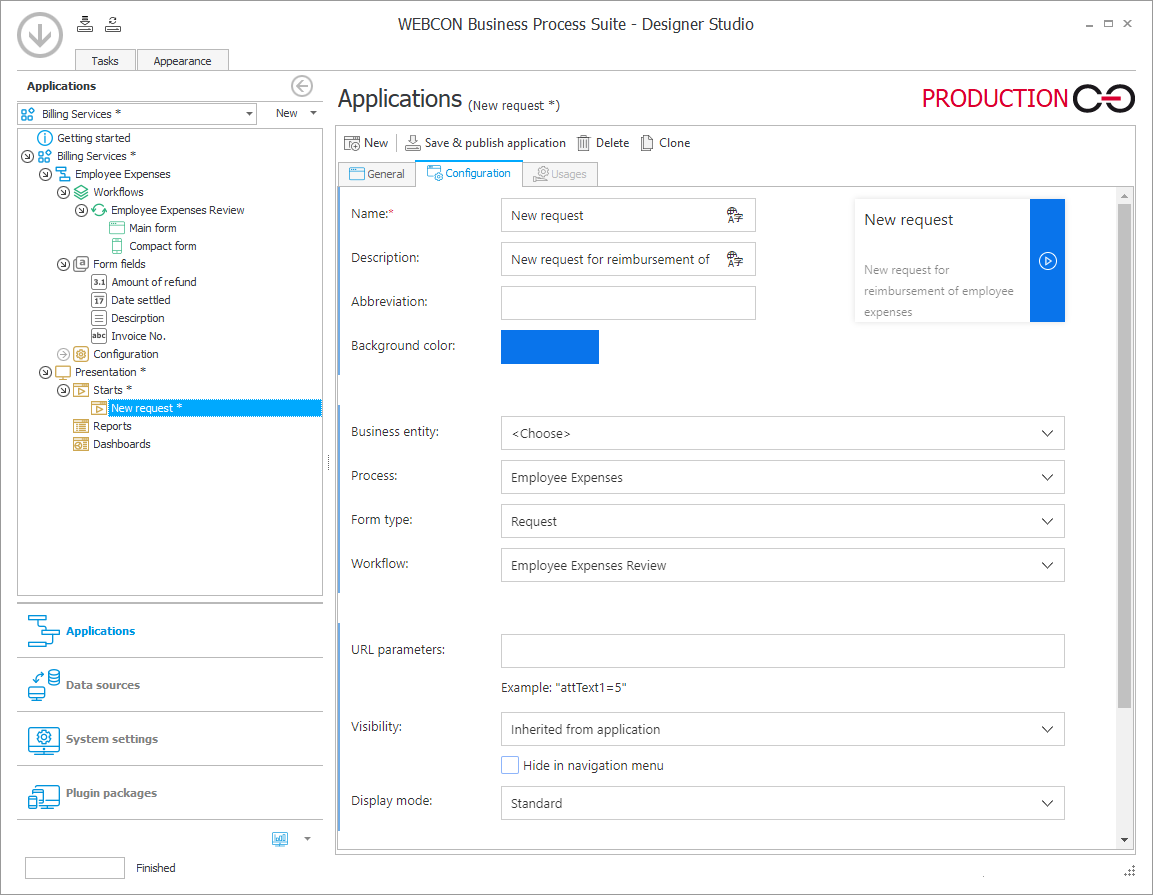Switch to the Usages tab

(x=560, y=174)
